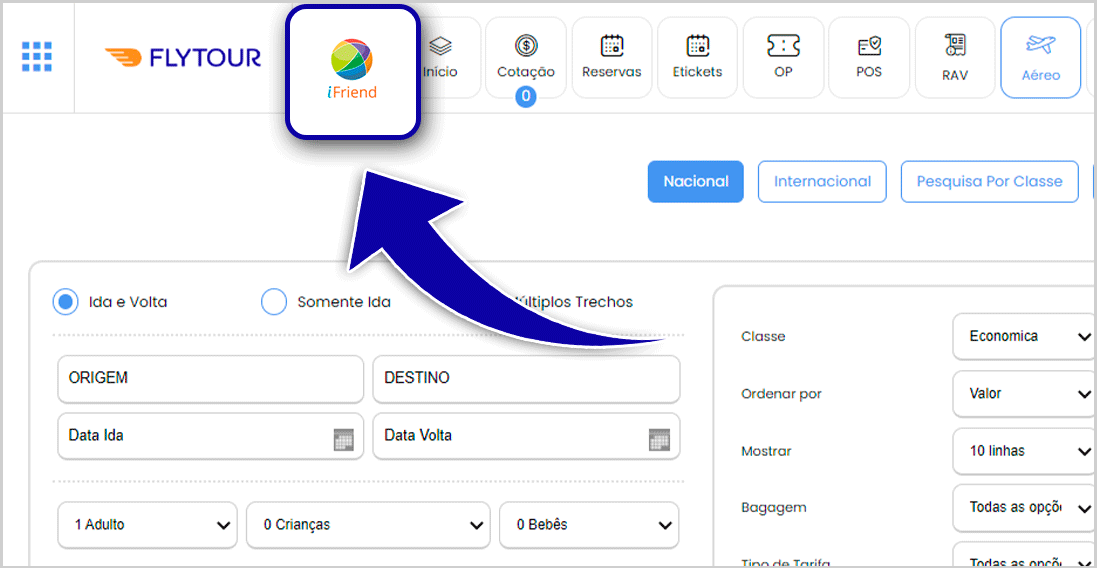Open the Ordenar por dropdown showing Valor
The image size is (1097, 568).
pyautogui.click(x=1024, y=394)
